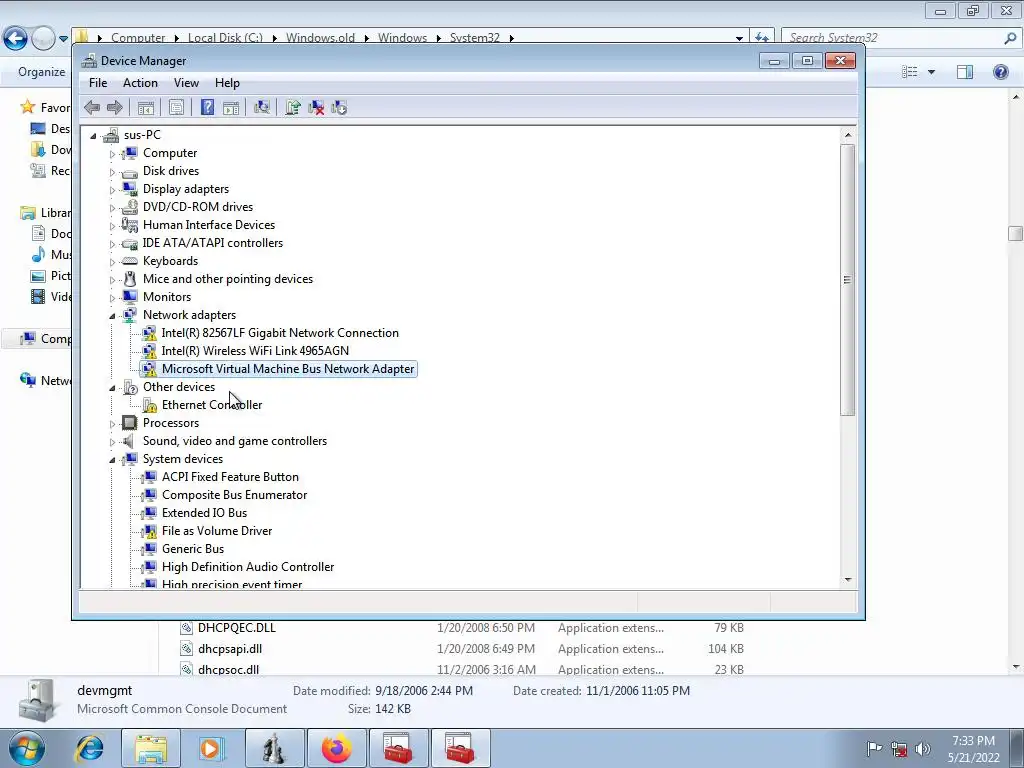
Task: Click Explorer back navigation button
Action: [x=15, y=39]
